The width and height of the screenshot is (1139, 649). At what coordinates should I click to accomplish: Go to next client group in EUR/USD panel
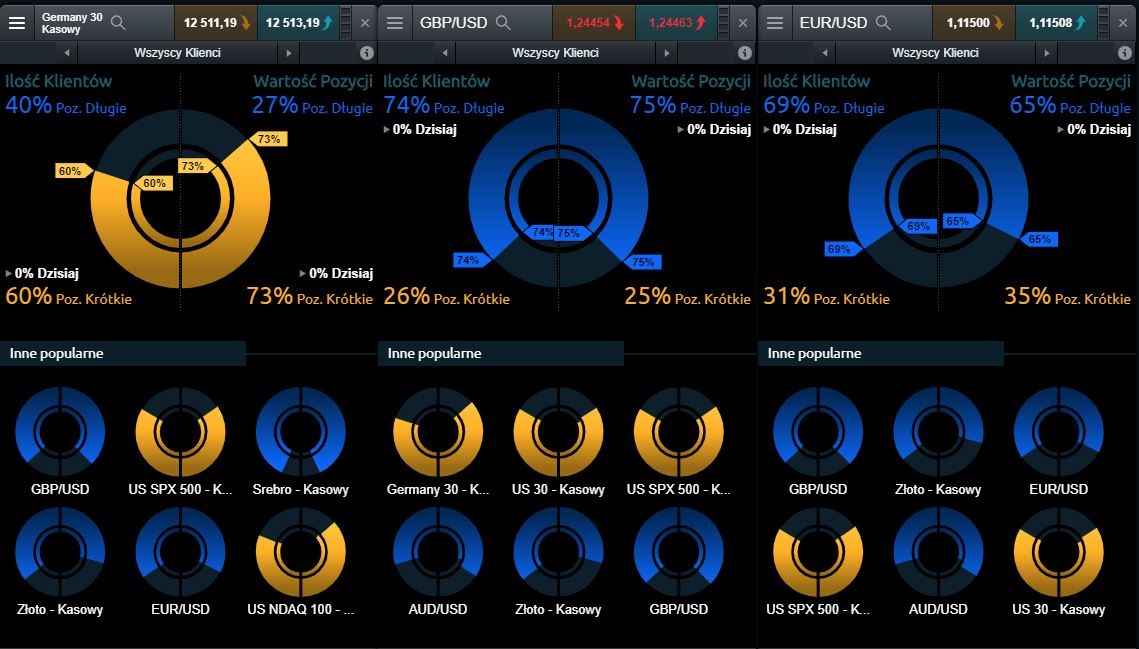(1047, 52)
